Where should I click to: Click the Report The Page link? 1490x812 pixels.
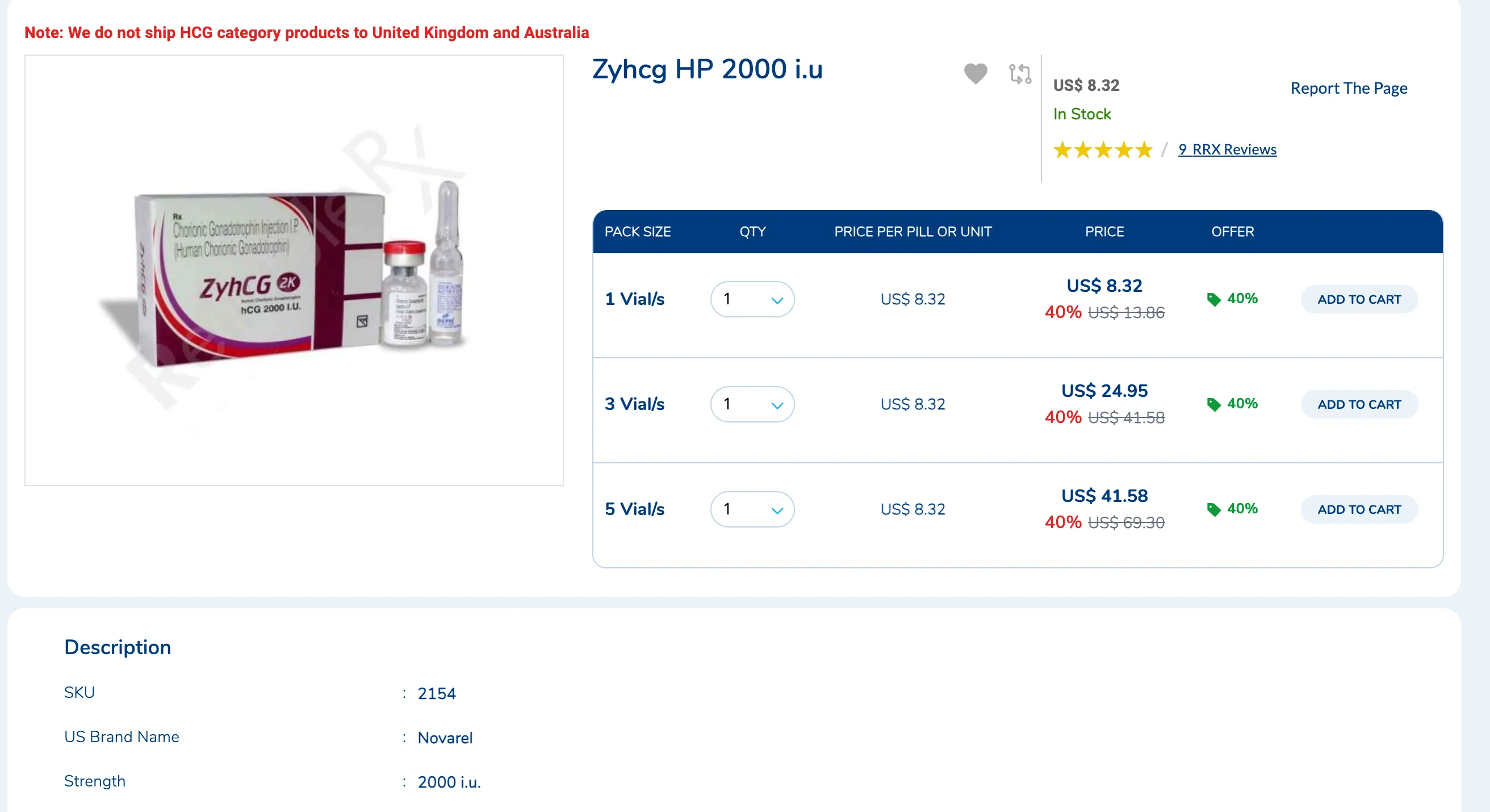click(1348, 89)
